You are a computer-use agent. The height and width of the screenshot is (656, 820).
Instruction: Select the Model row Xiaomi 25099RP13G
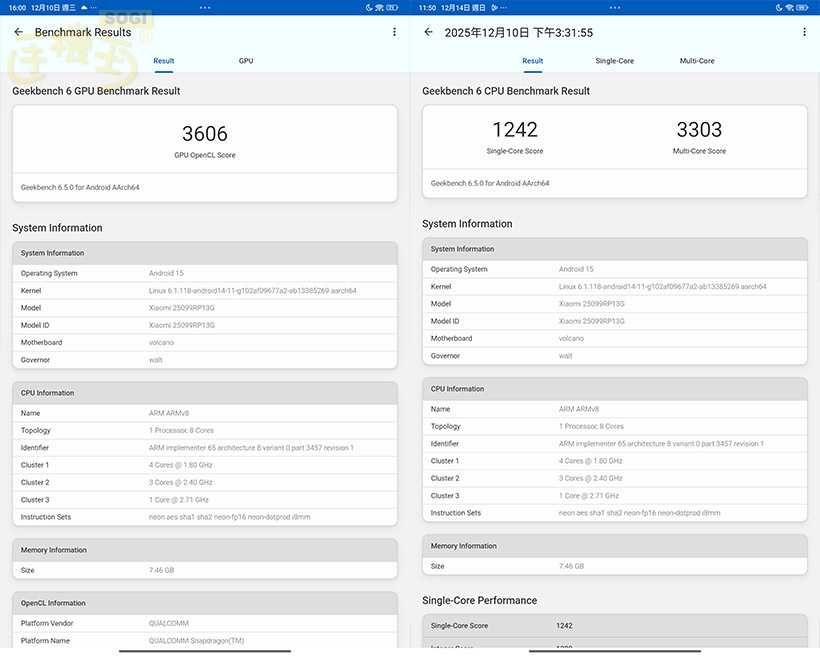click(x=204, y=307)
